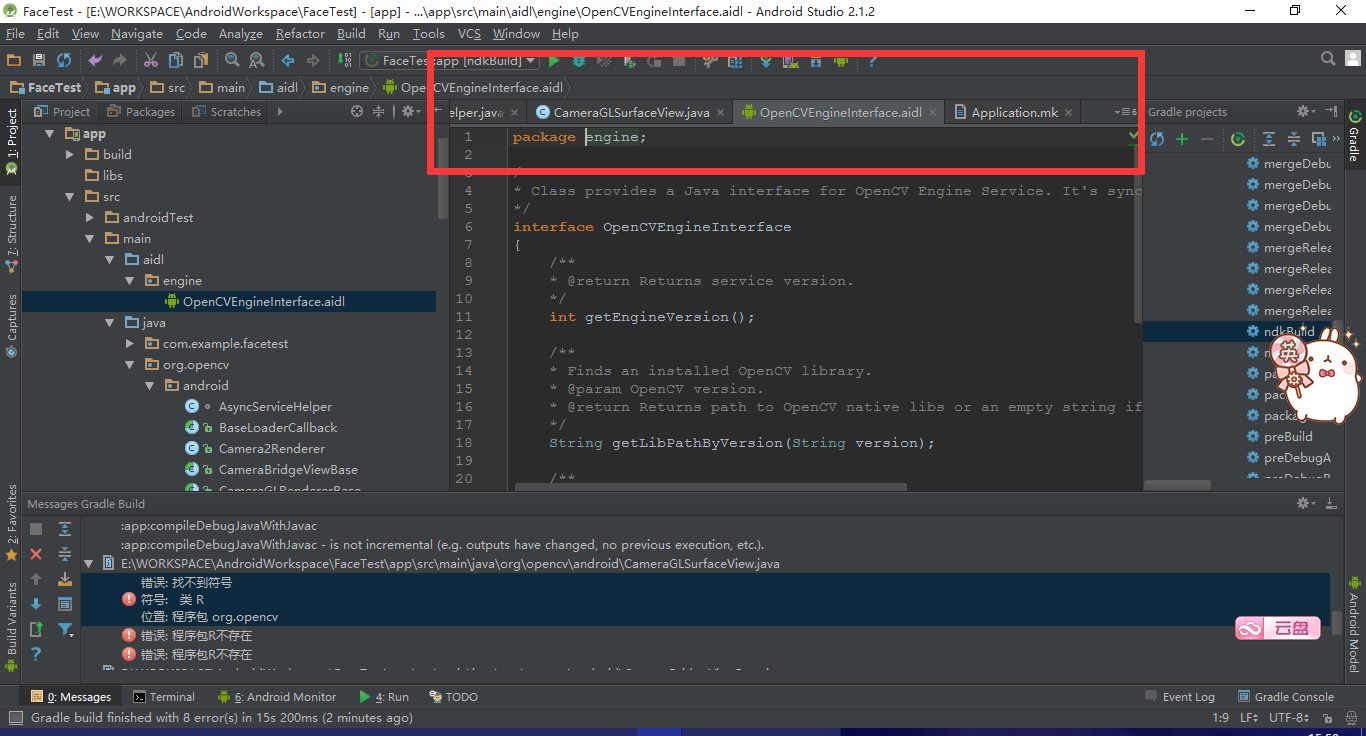Toggle the Gradle side tool window tab
Viewport: 1366px width, 736px height.
click(1354, 136)
